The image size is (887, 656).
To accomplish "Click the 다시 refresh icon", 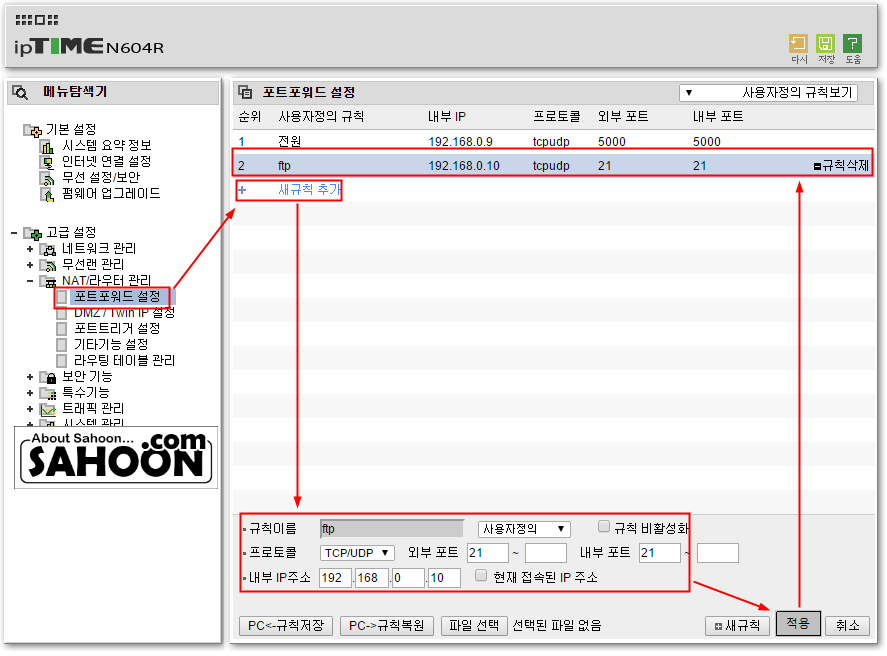I will [798, 44].
